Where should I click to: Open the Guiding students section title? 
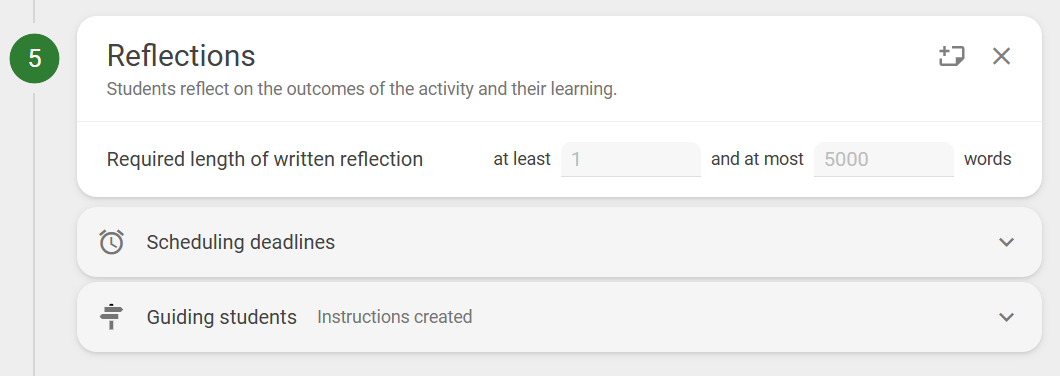pos(222,317)
